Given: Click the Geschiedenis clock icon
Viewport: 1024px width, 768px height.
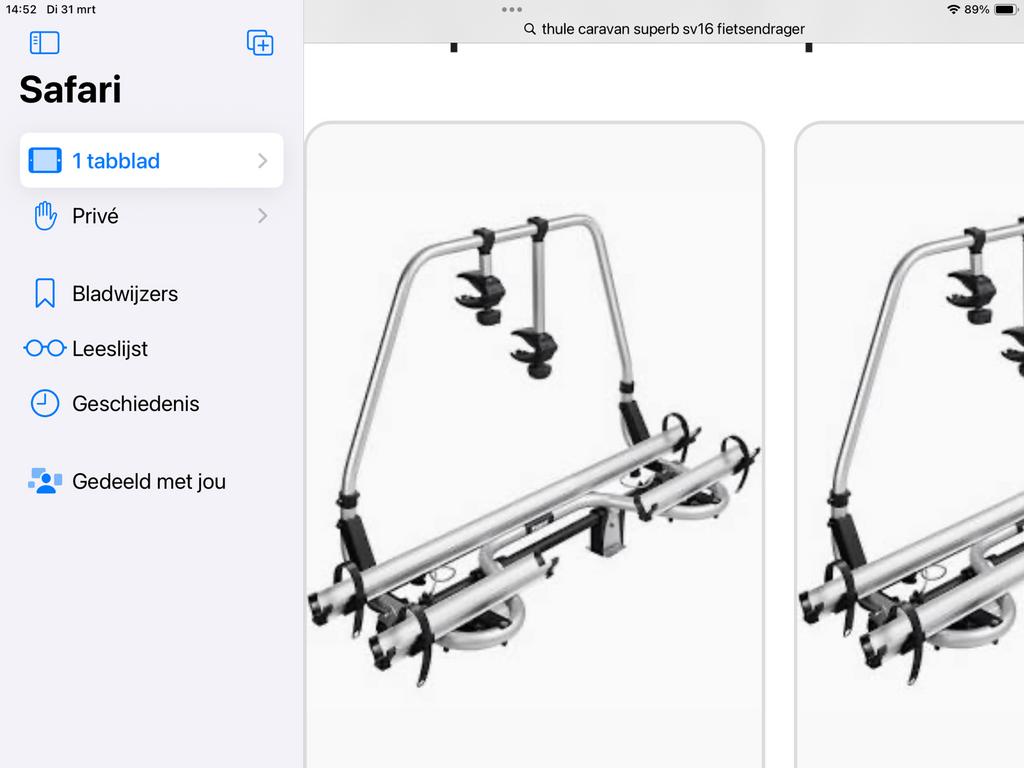Looking at the screenshot, I should coord(45,404).
